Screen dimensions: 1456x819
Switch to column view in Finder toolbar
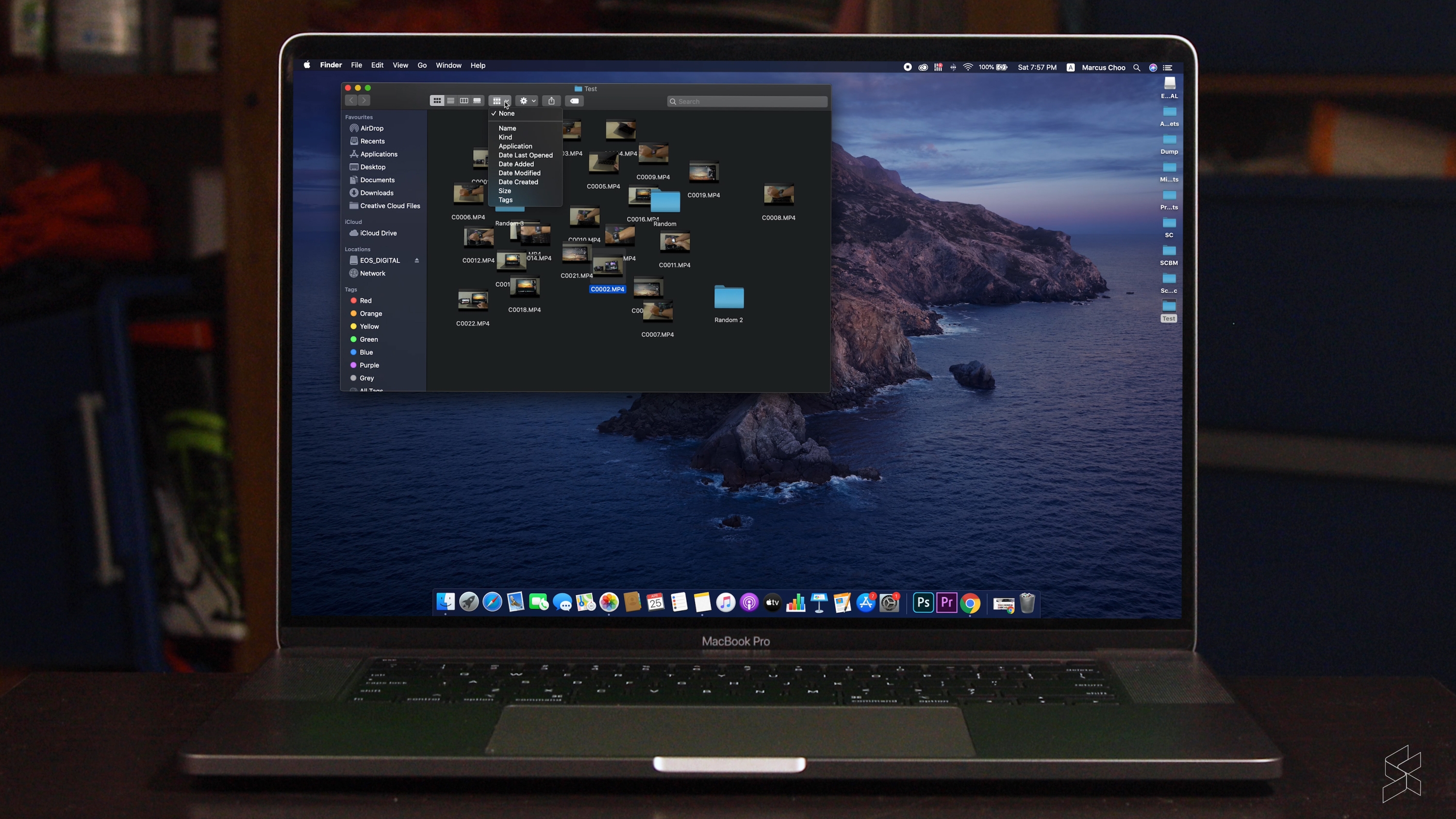point(464,100)
